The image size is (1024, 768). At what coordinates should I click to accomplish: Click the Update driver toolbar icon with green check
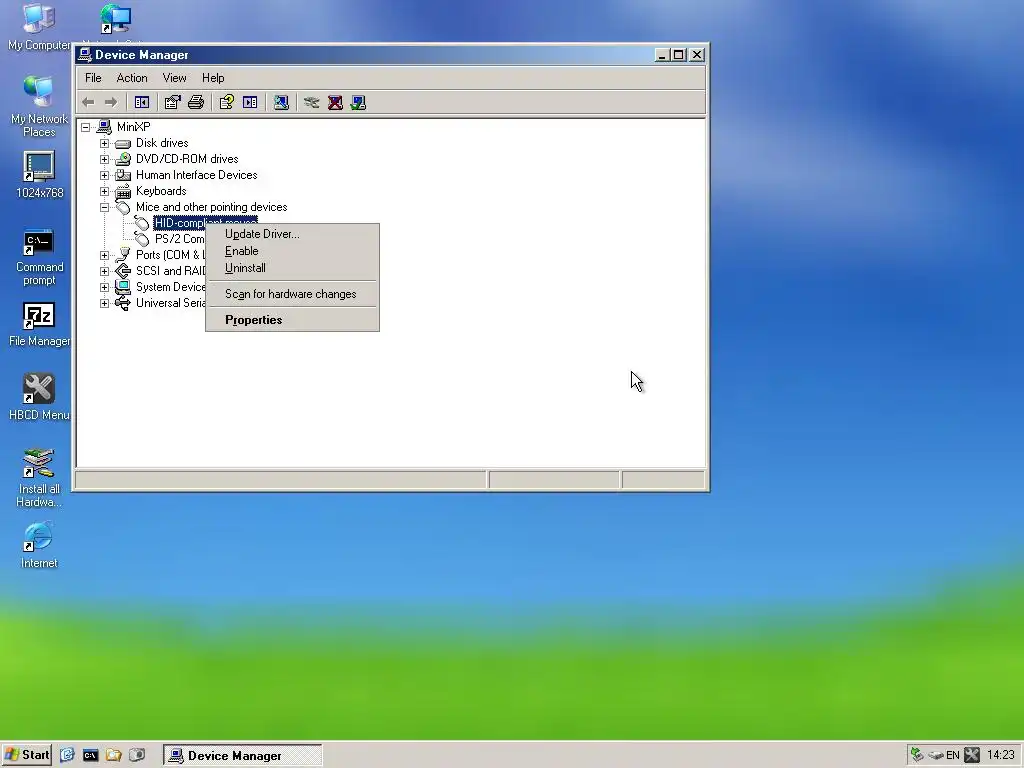point(358,103)
